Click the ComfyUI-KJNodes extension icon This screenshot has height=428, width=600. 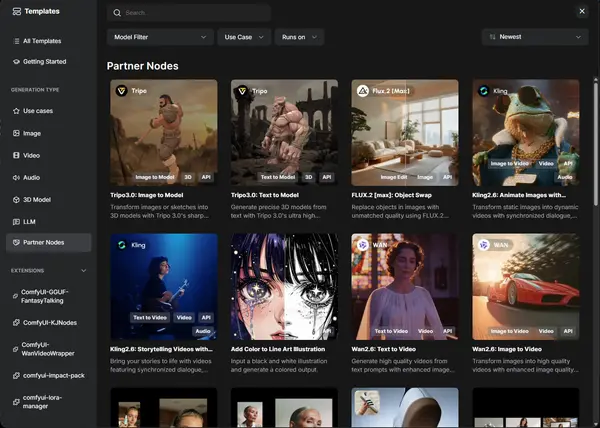(16, 323)
